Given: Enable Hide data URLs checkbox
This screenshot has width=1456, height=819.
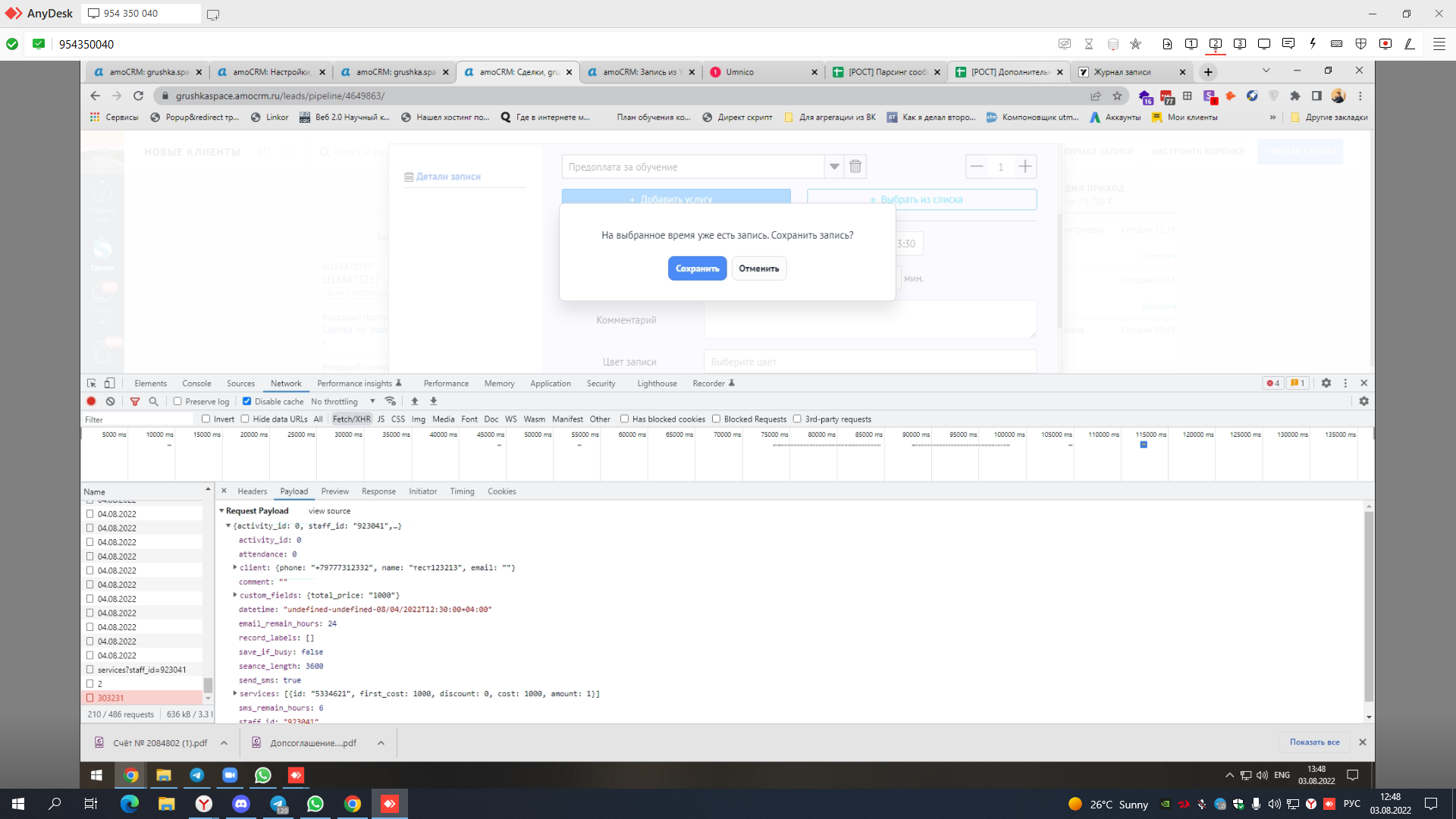Looking at the screenshot, I should click(245, 419).
